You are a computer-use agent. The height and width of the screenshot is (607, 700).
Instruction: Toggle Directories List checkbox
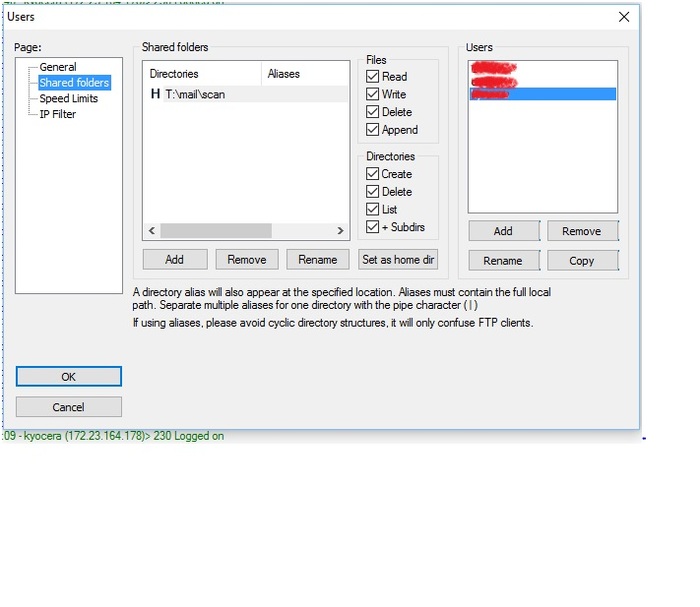click(x=372, y=209)
